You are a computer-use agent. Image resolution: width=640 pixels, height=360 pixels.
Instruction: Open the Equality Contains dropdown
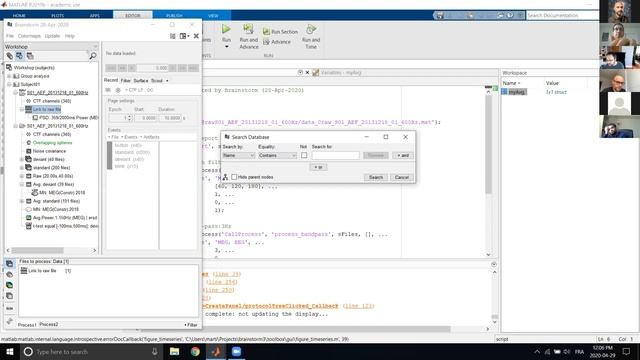[278, 155]
